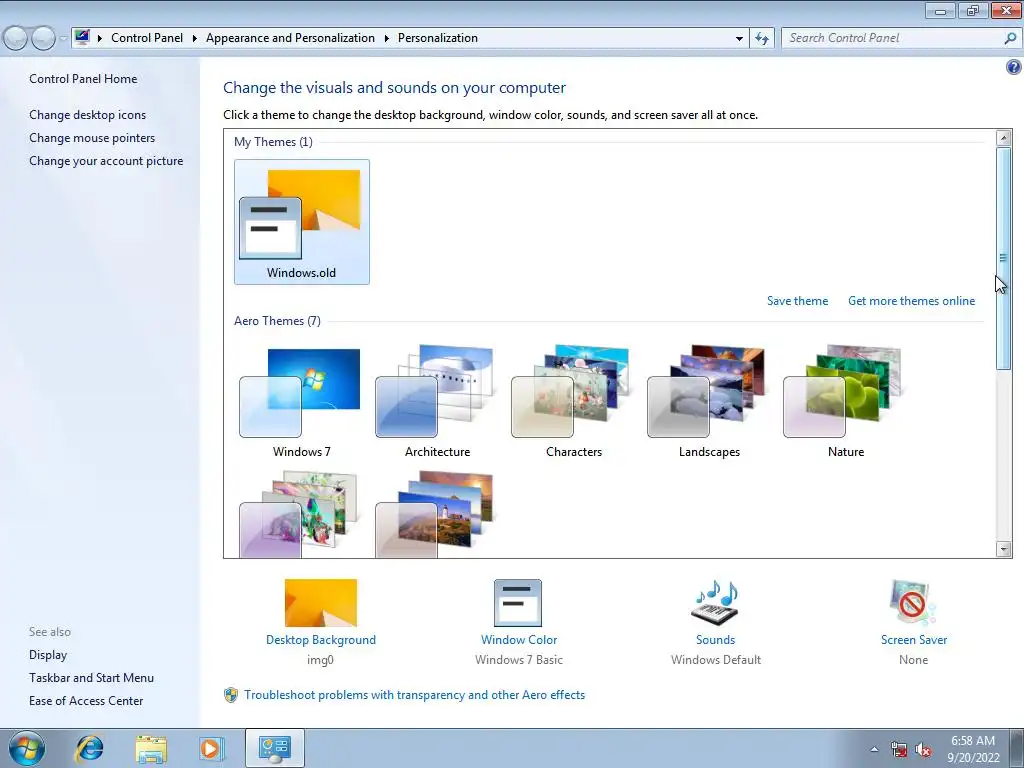
Task: Open Windows Media Player from taskbar
Action: [212, 748]
